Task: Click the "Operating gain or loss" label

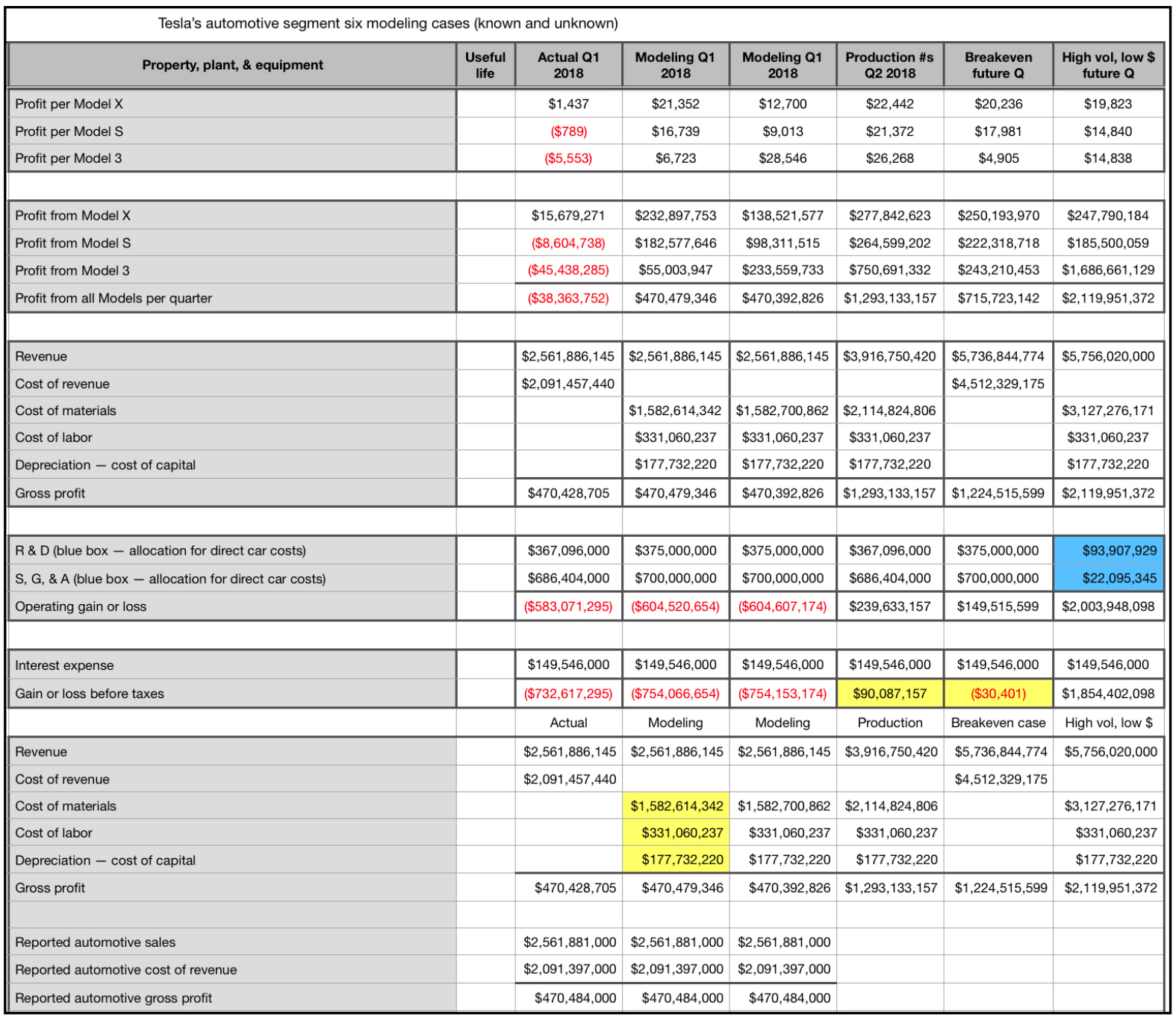Action: point(232,606)
